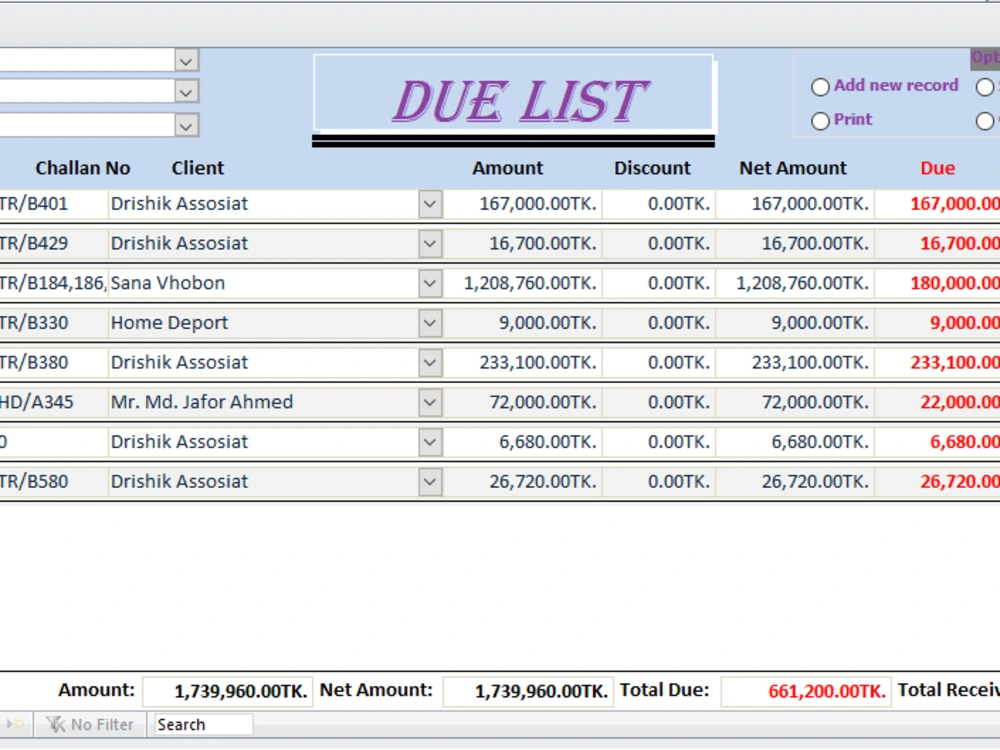
Task: Expand client dropdown in TR/B580 row
Action: [430, 482]
